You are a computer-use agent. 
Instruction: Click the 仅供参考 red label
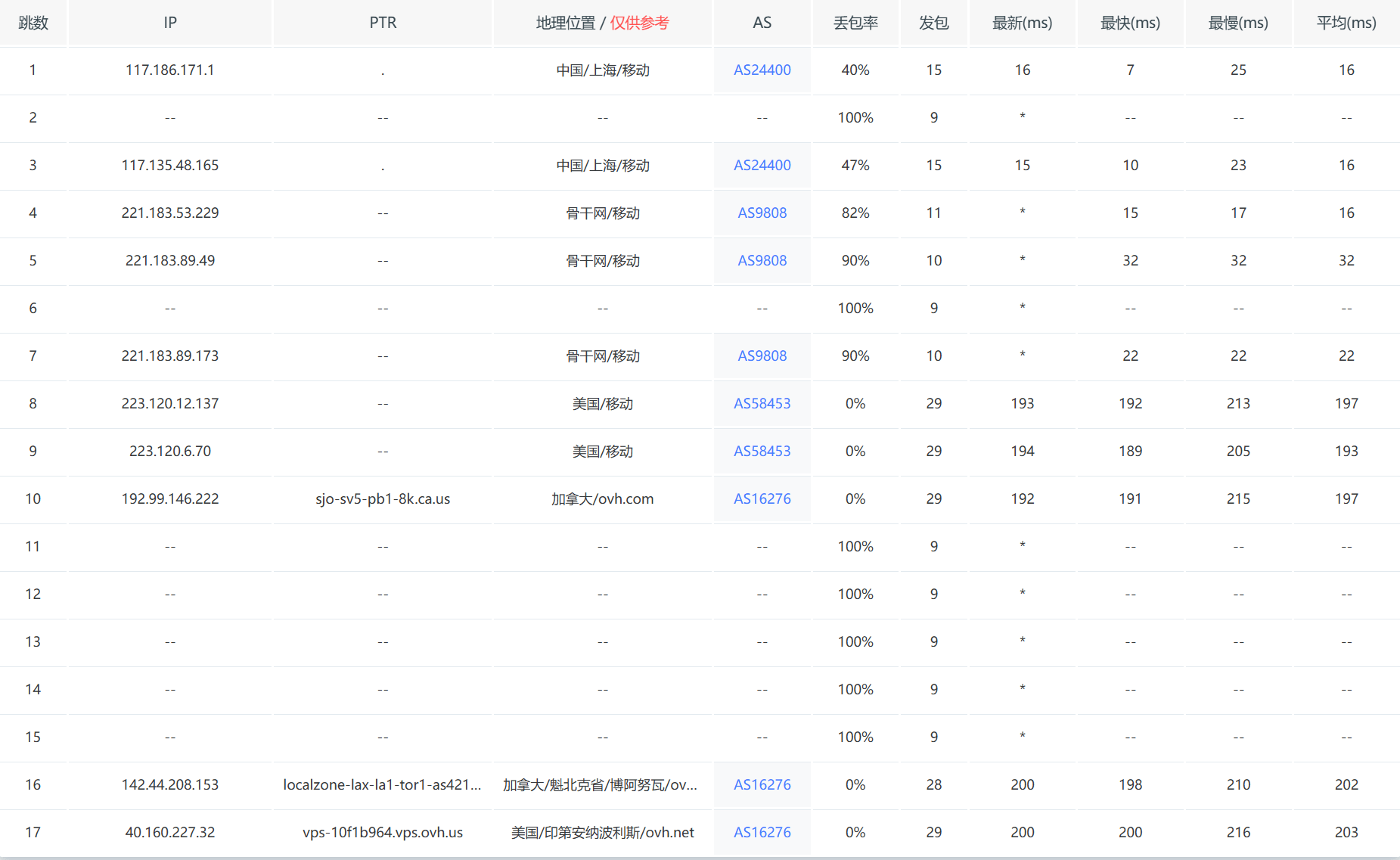point(639,23)
